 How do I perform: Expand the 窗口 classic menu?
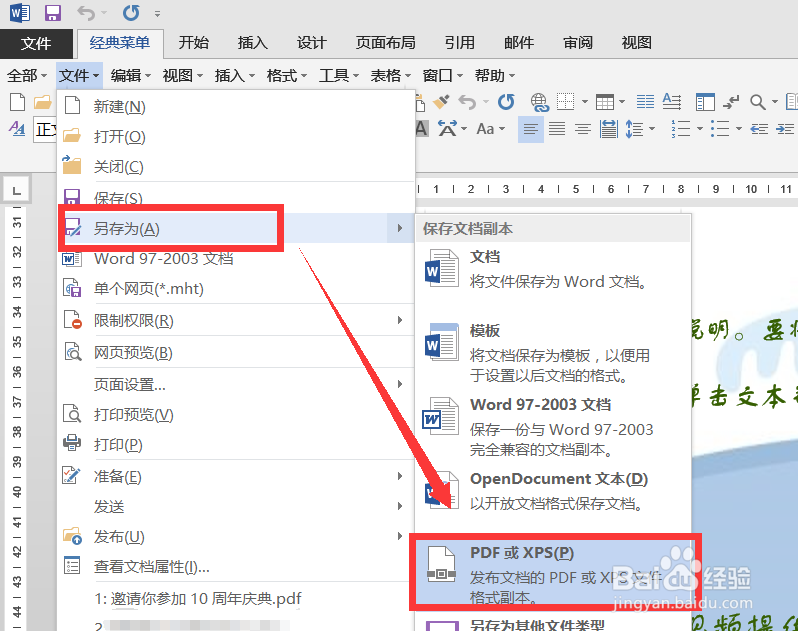click(442, 76)
